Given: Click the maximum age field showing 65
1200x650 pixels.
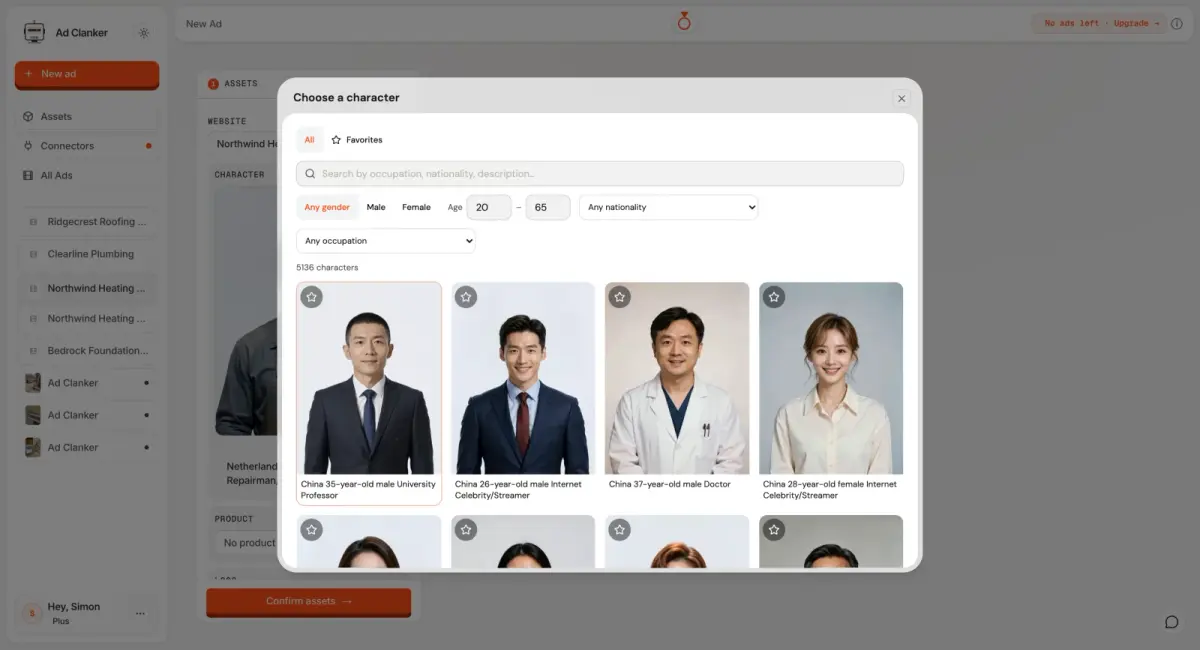Looking at the screenshot, I should [548, 207].
